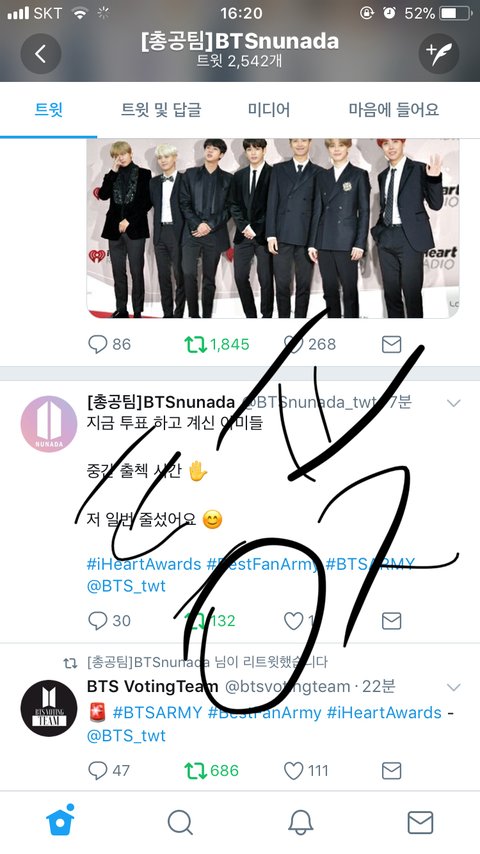Viewport: 480px width, 854px height.
Task: Open the Search magnifier in the bottom bar
Action: point(180,822)
